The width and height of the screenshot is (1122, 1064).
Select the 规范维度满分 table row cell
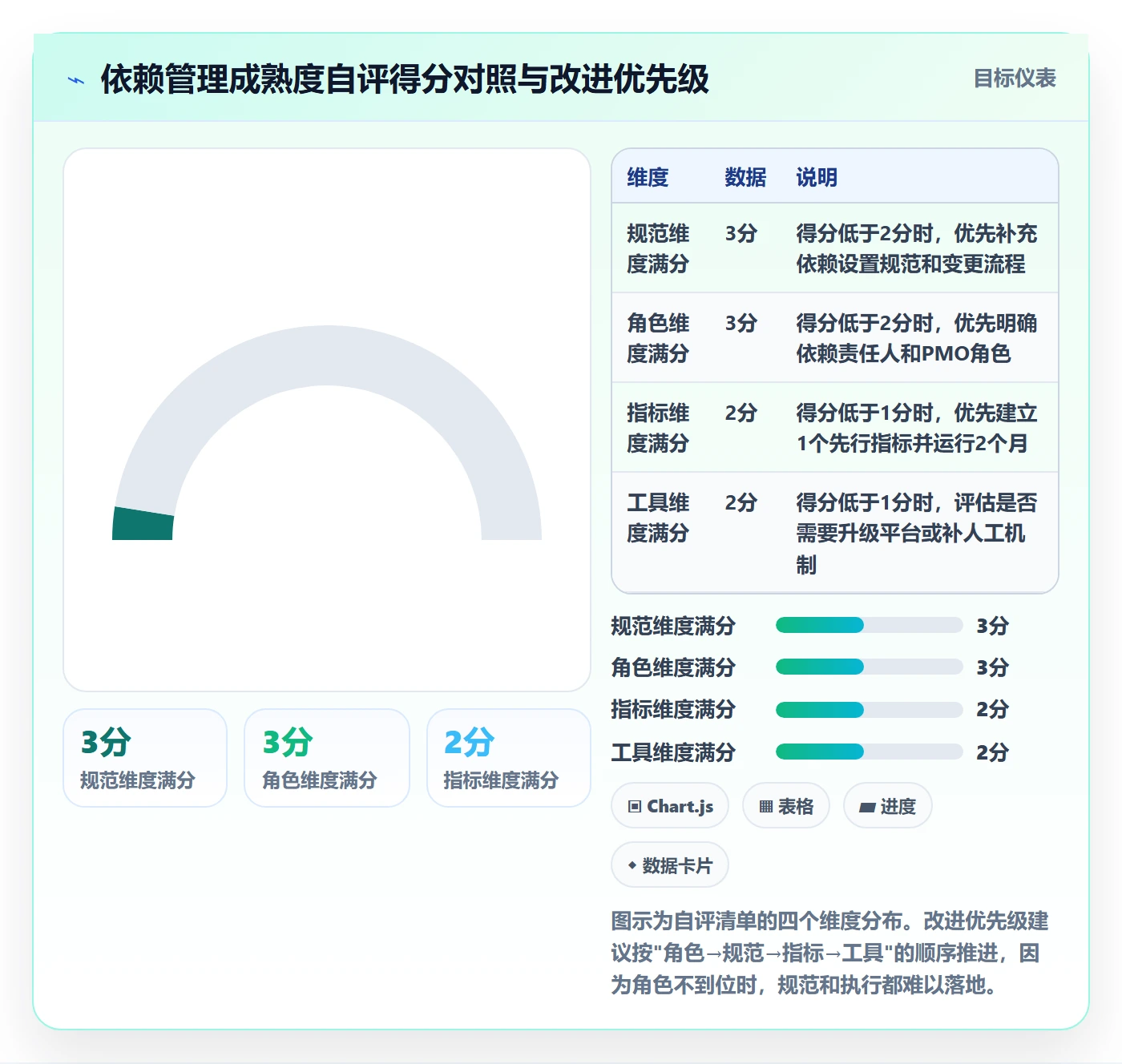point(658,248)
